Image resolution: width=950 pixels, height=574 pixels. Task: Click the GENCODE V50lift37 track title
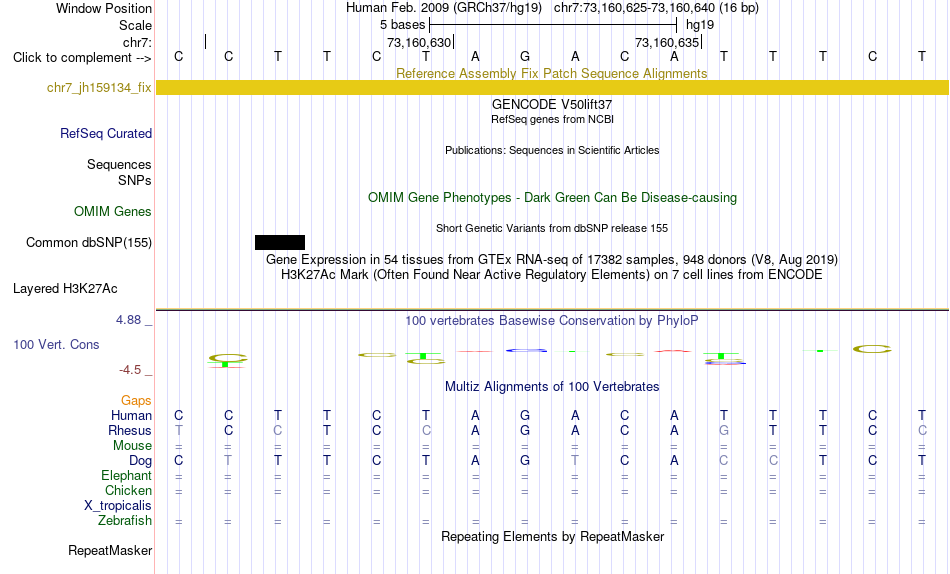(x=552, y=104)
